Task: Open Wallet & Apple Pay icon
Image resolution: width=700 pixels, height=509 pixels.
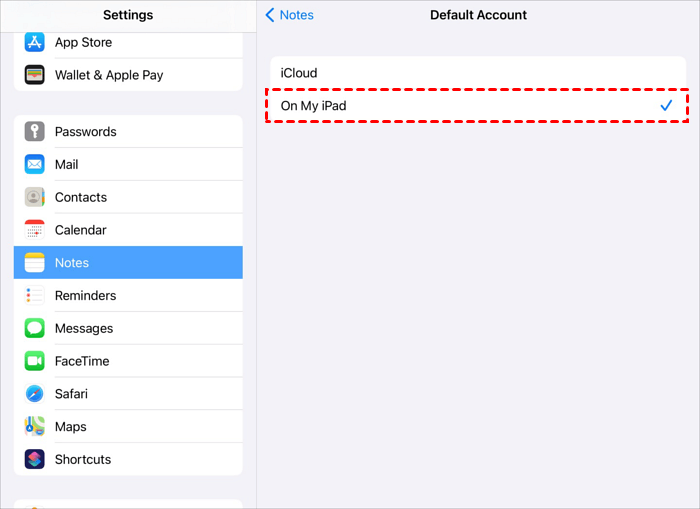Action: tap(35, 75)
